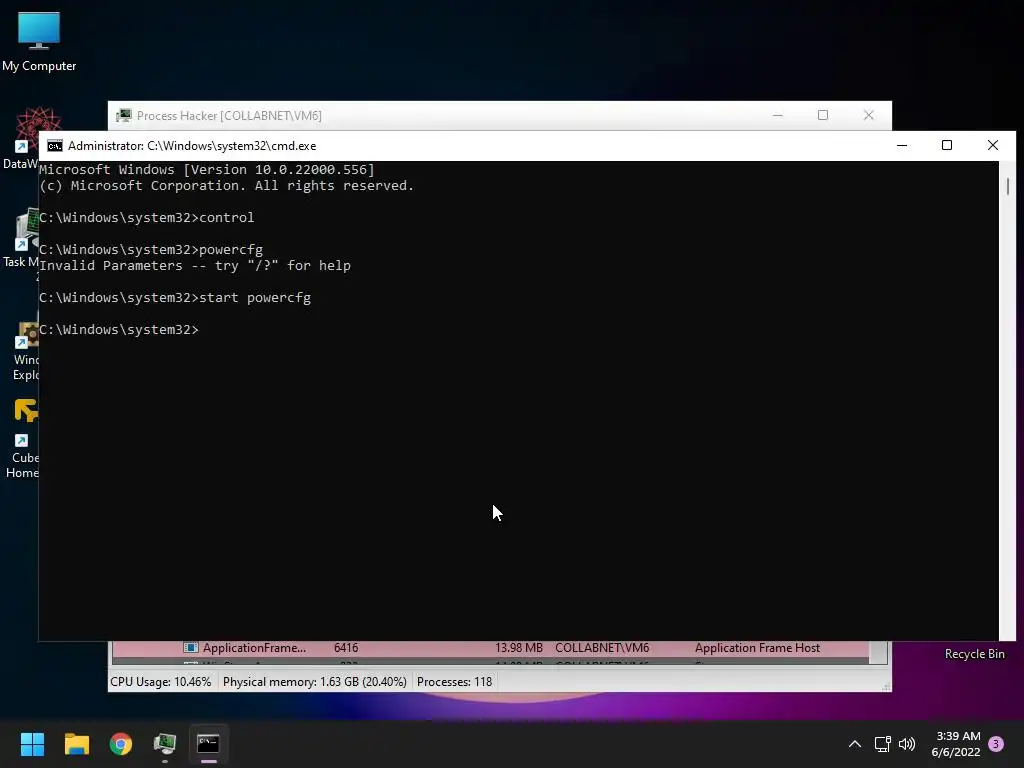Close the Administrator cmd.exe window
This screenshot has width=1024, height=768.
pos(993,146)
